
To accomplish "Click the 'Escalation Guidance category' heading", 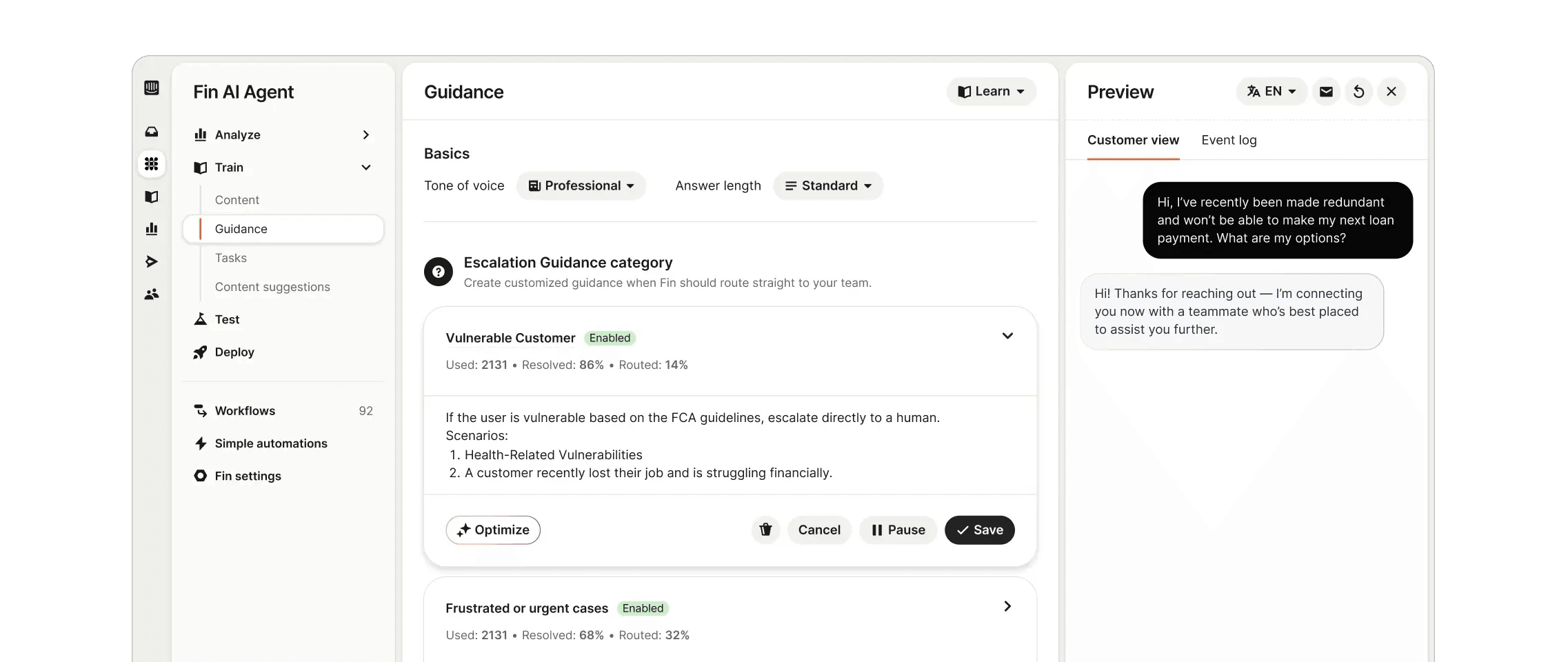I will click(x=568, y=263).
